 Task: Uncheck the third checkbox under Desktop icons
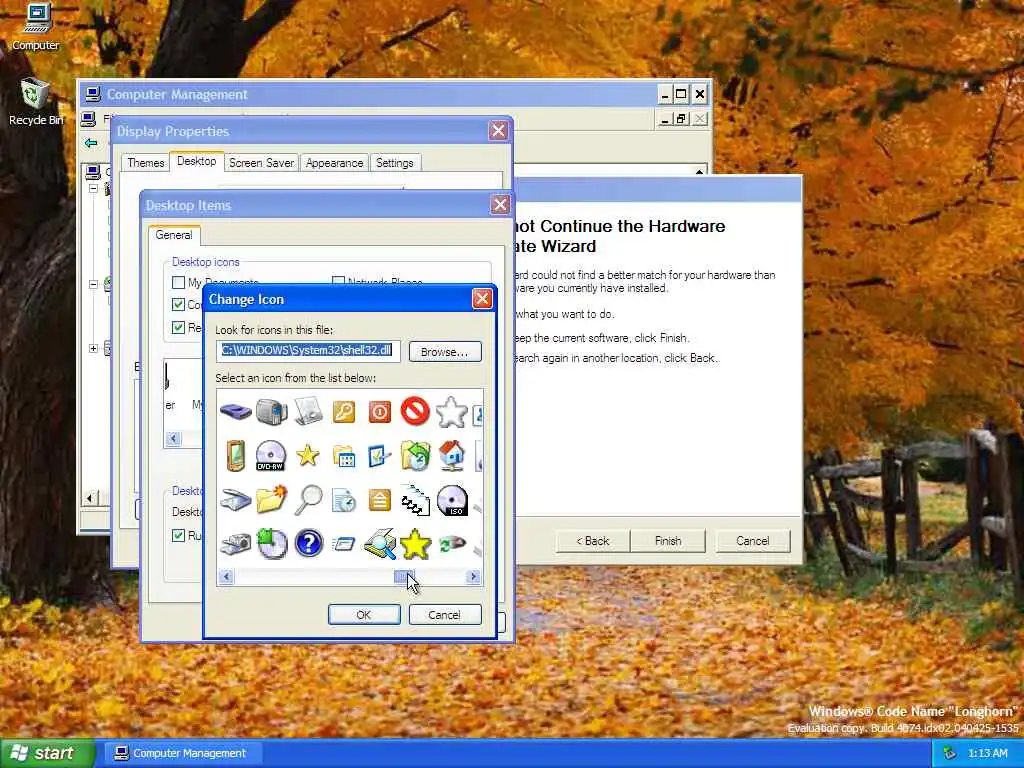pos(178,327)
